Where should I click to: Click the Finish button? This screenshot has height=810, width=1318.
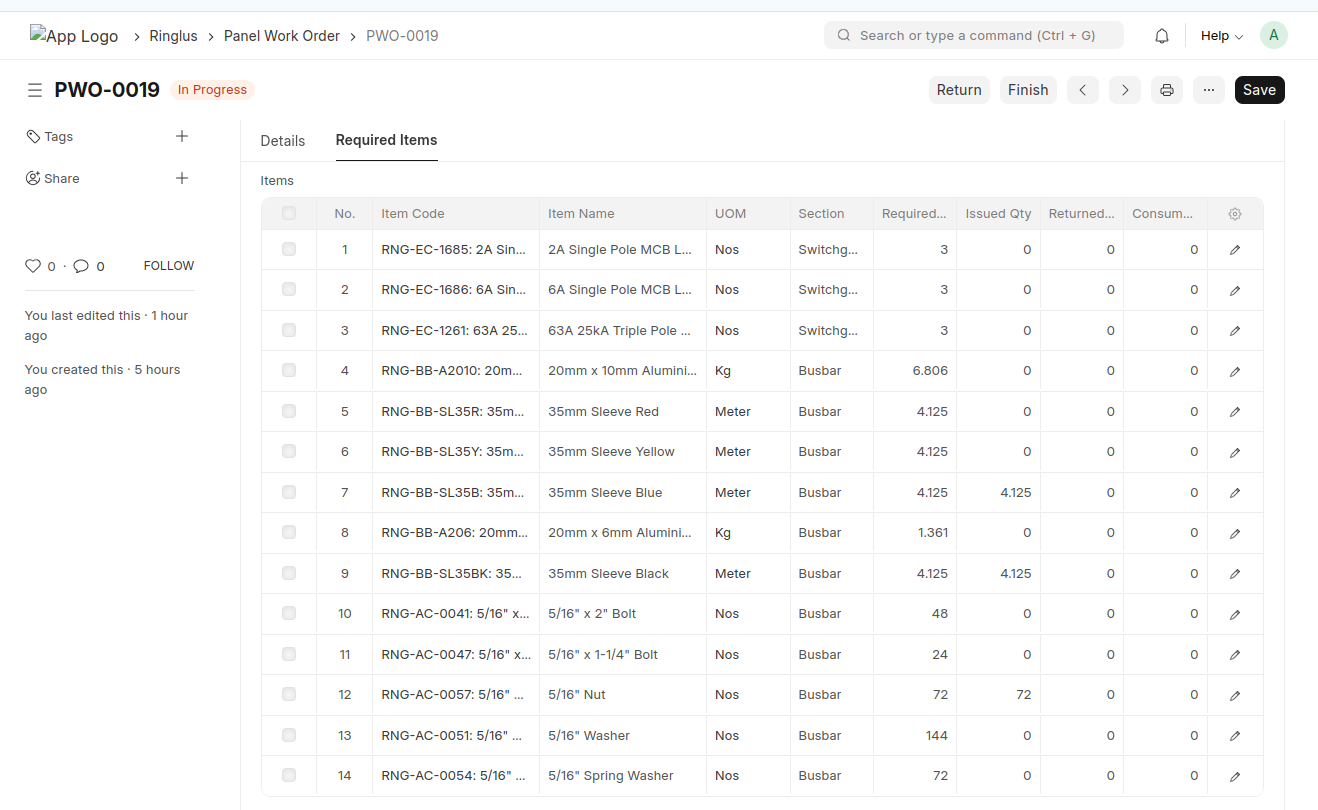tap(1027, 90)
